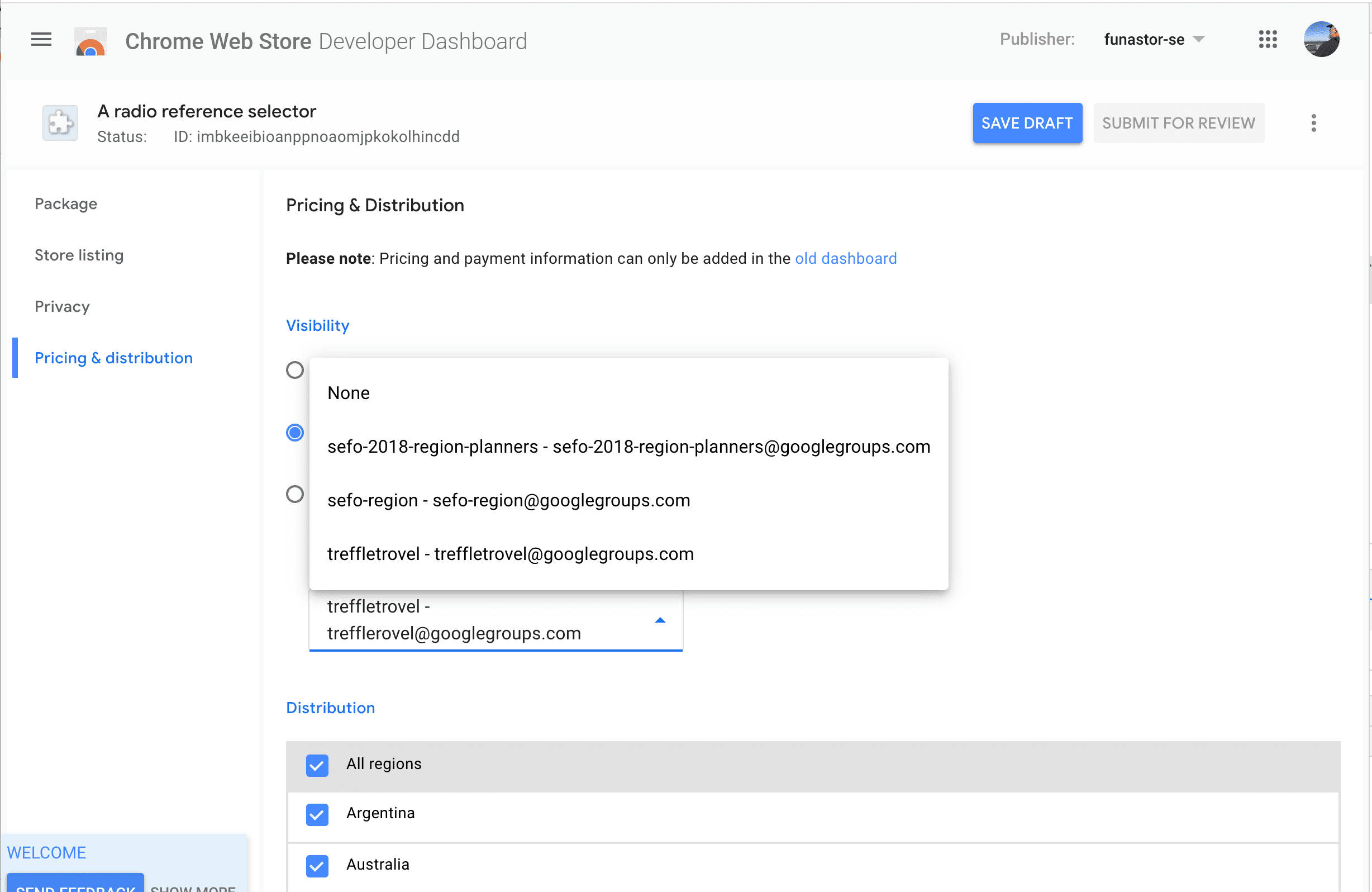Toggle the Australia checkbox
Image resolution: width=1372 pixels, height=892 pixels.
coord(317,865)
